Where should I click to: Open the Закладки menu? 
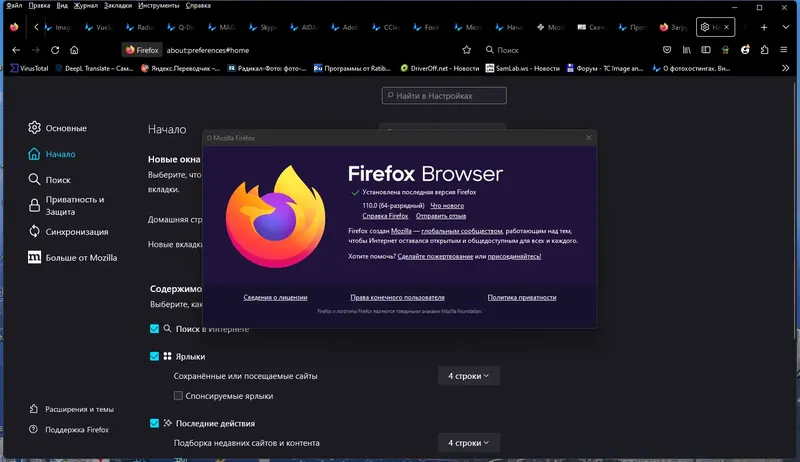click(118, 6)
